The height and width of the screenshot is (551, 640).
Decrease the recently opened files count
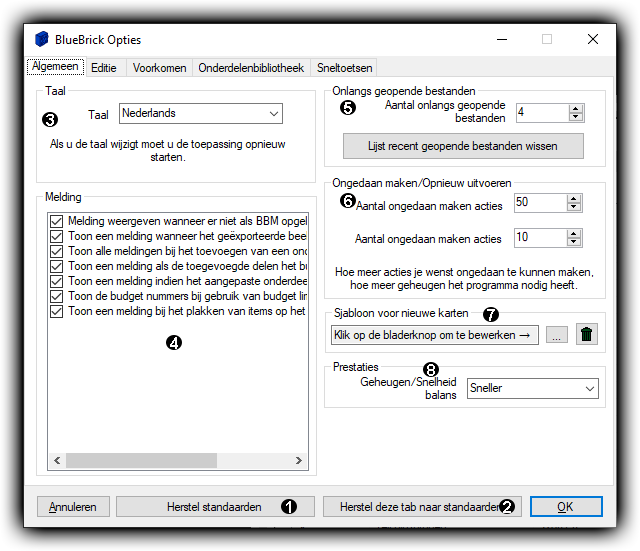pyautogui.click(x=576, y=117)
